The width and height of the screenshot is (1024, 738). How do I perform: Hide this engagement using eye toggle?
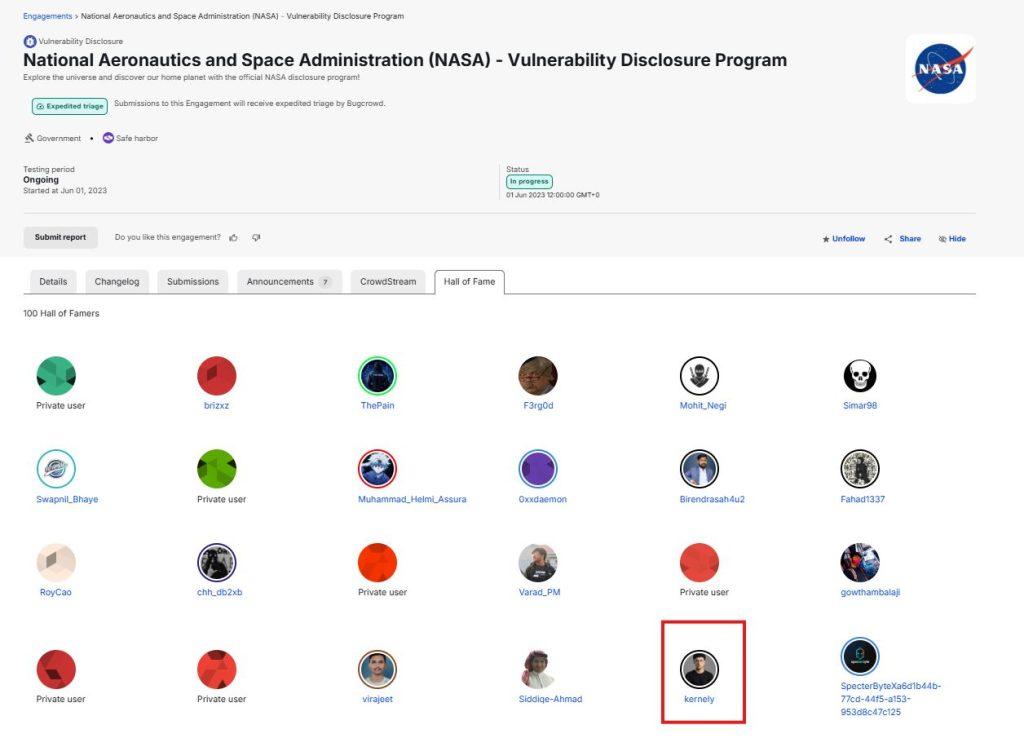point(952,239)
